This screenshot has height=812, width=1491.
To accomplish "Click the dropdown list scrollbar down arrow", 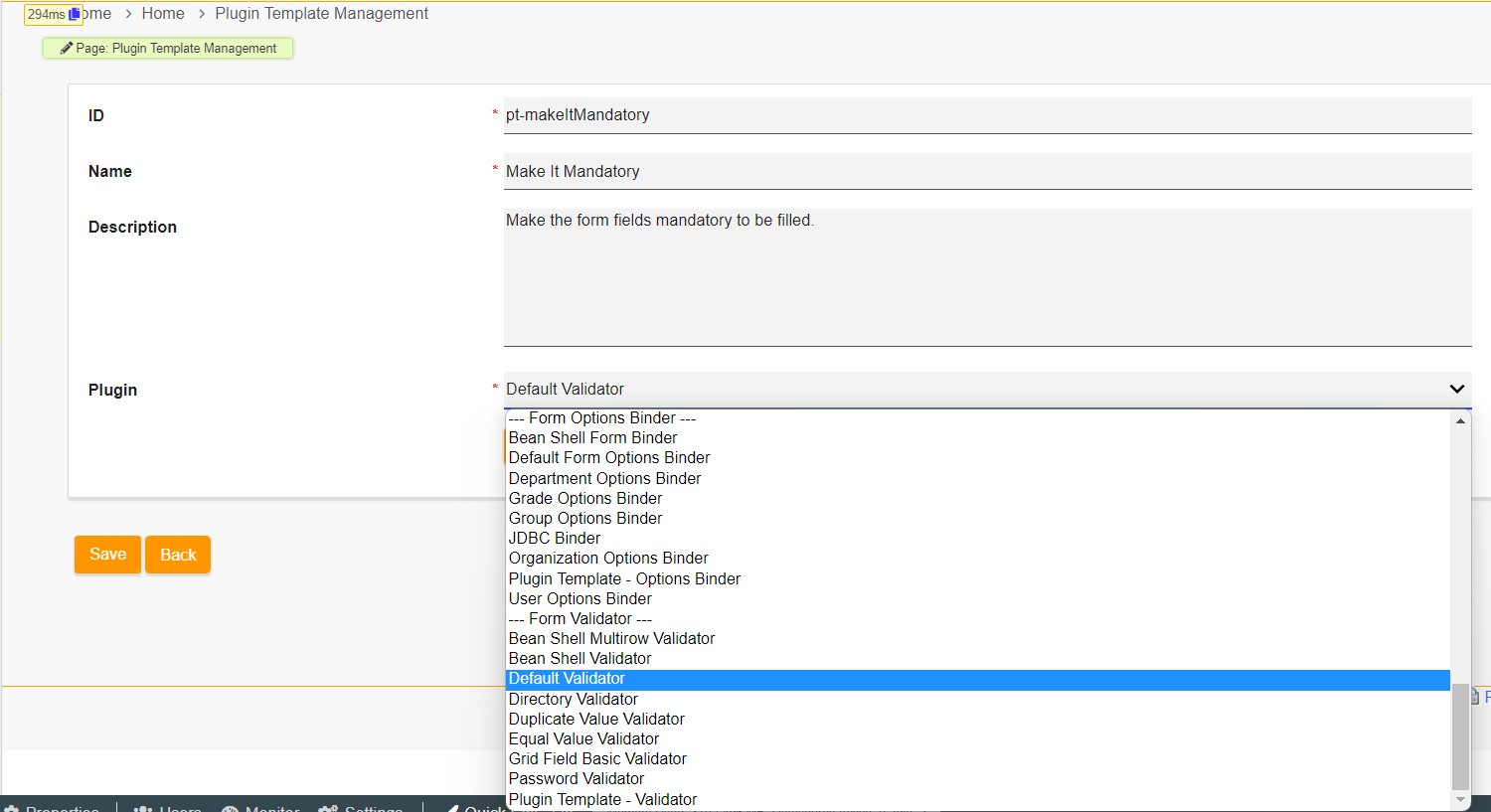I will pos(1460,799).
